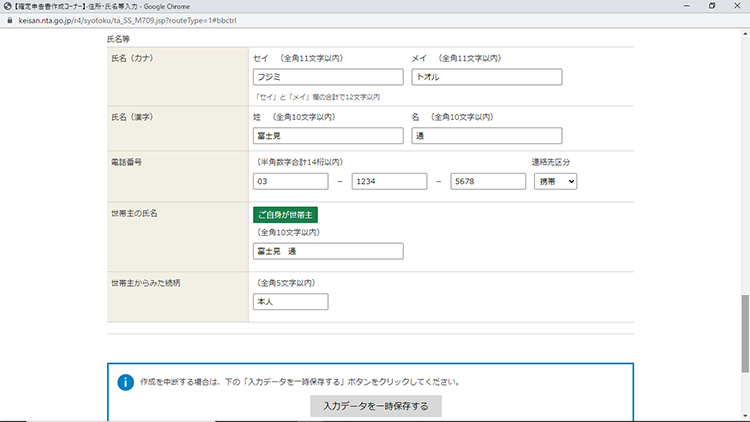The width and height of the screenshot is (750, 422).
Task: Focus the 名 kanji field containing 通
Action: [486, 136]
